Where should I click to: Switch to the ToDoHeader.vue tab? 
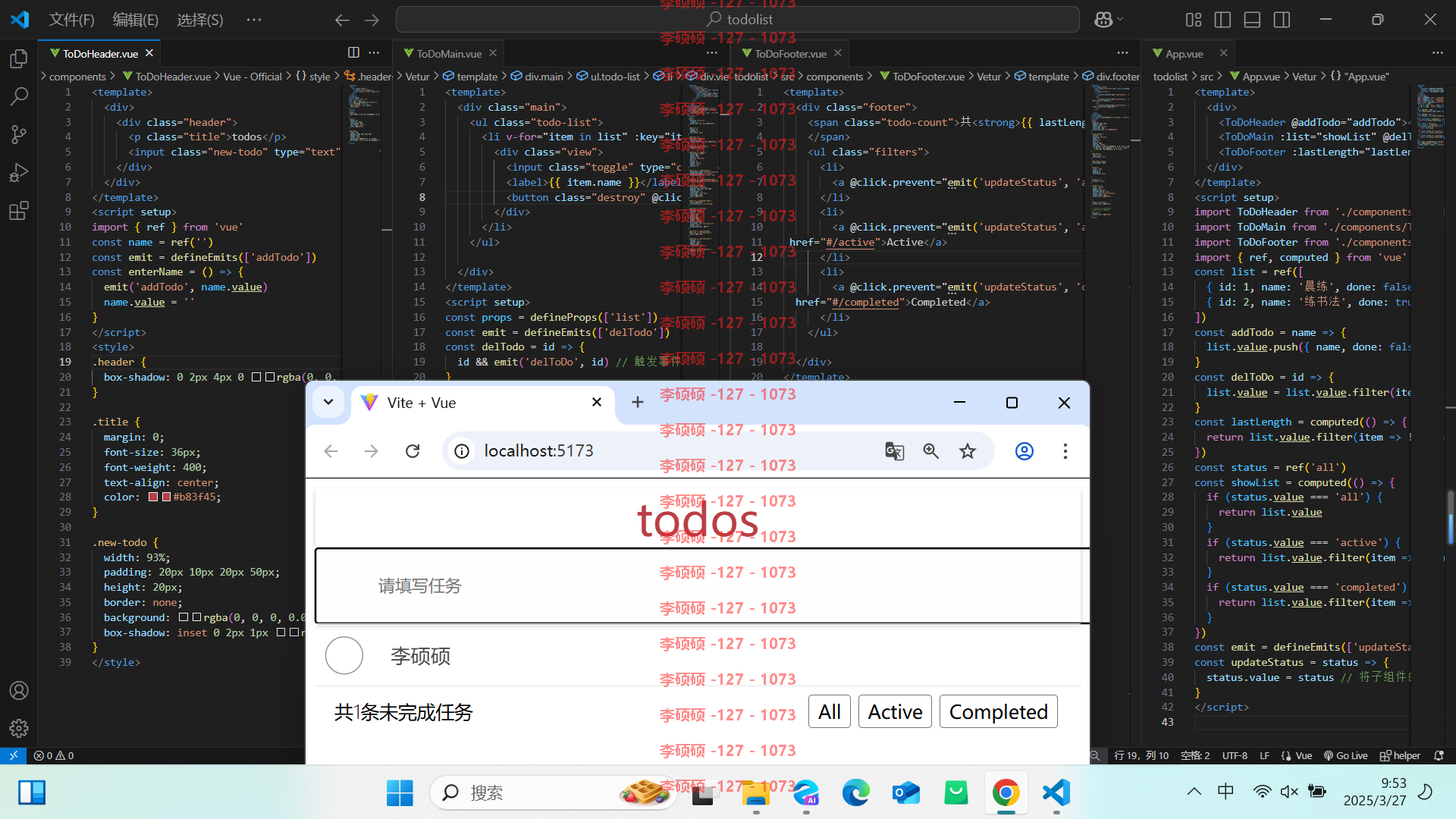(x=100, y=53)
